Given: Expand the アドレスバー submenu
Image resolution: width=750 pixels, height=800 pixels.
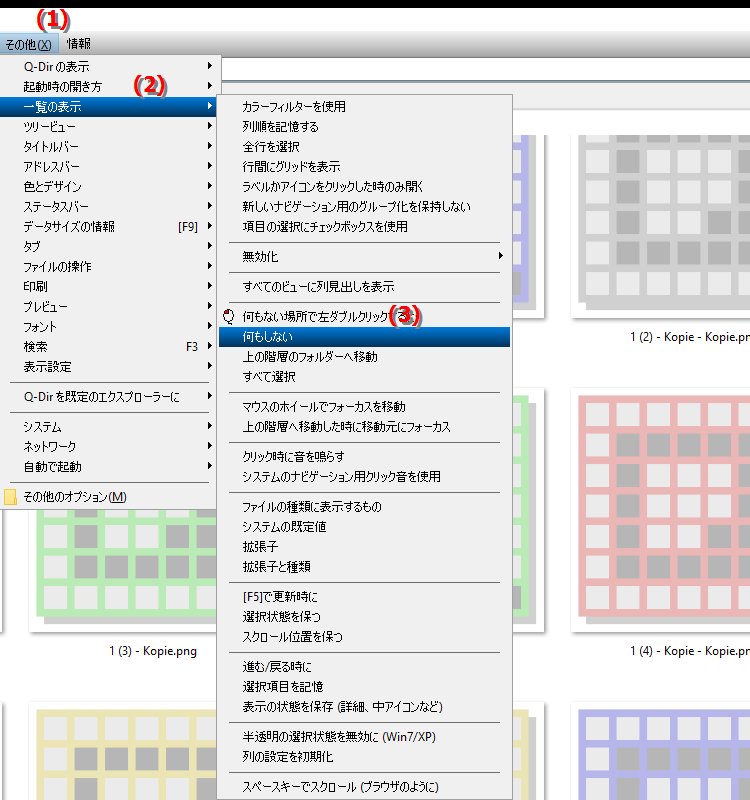Looking at the screenshot, I should click(x=108, y=166).
